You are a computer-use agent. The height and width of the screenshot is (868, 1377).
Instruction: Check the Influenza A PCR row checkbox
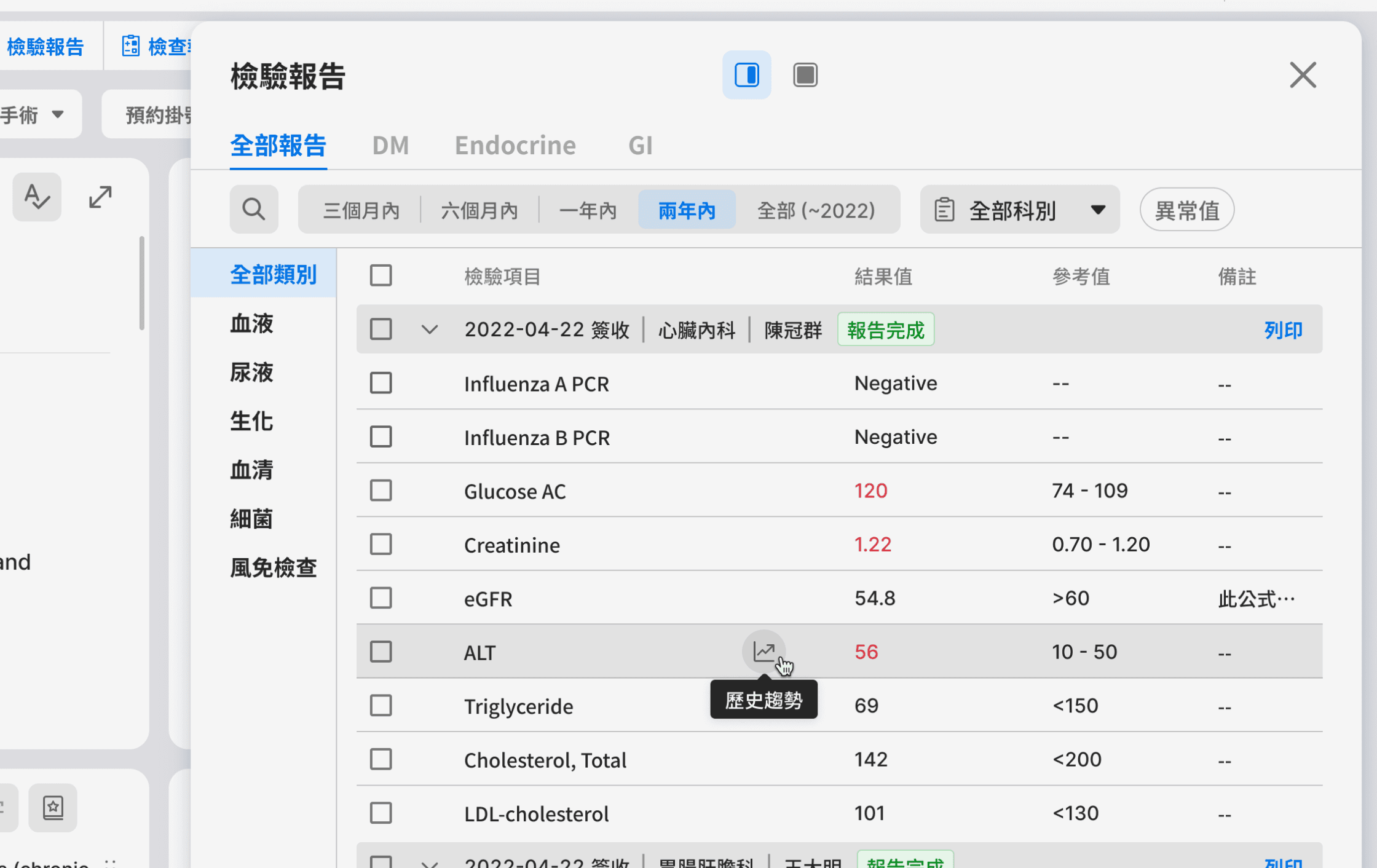(381, 383)
